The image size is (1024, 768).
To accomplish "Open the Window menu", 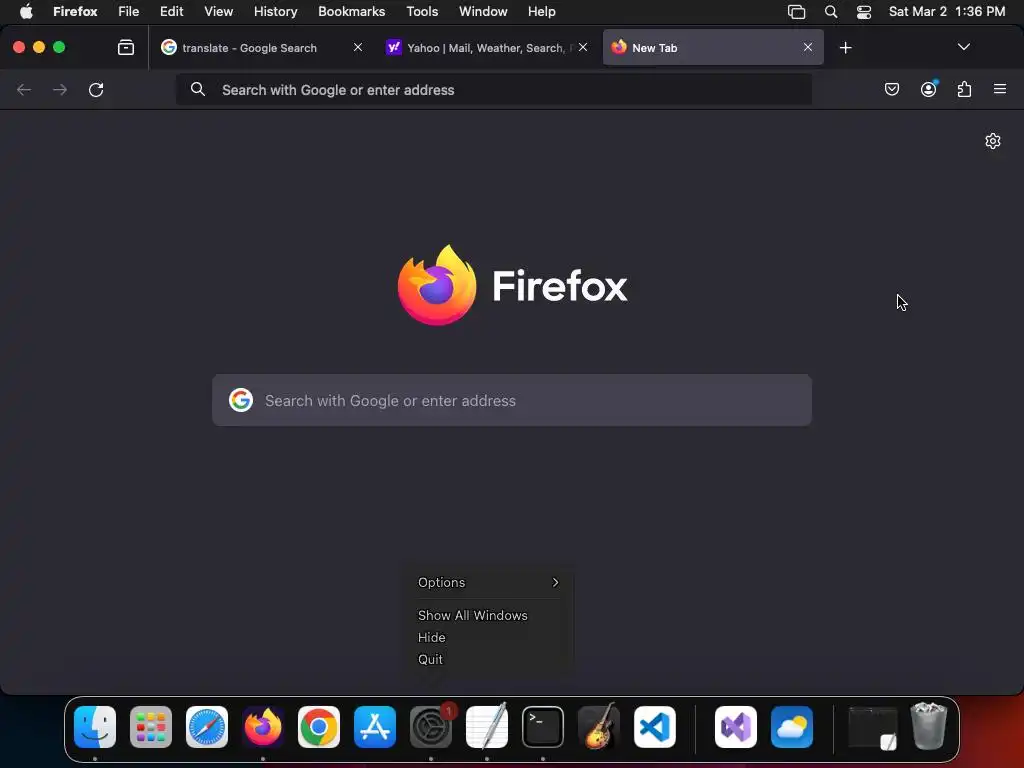I will pyautogui.click(x=483, y=11).
